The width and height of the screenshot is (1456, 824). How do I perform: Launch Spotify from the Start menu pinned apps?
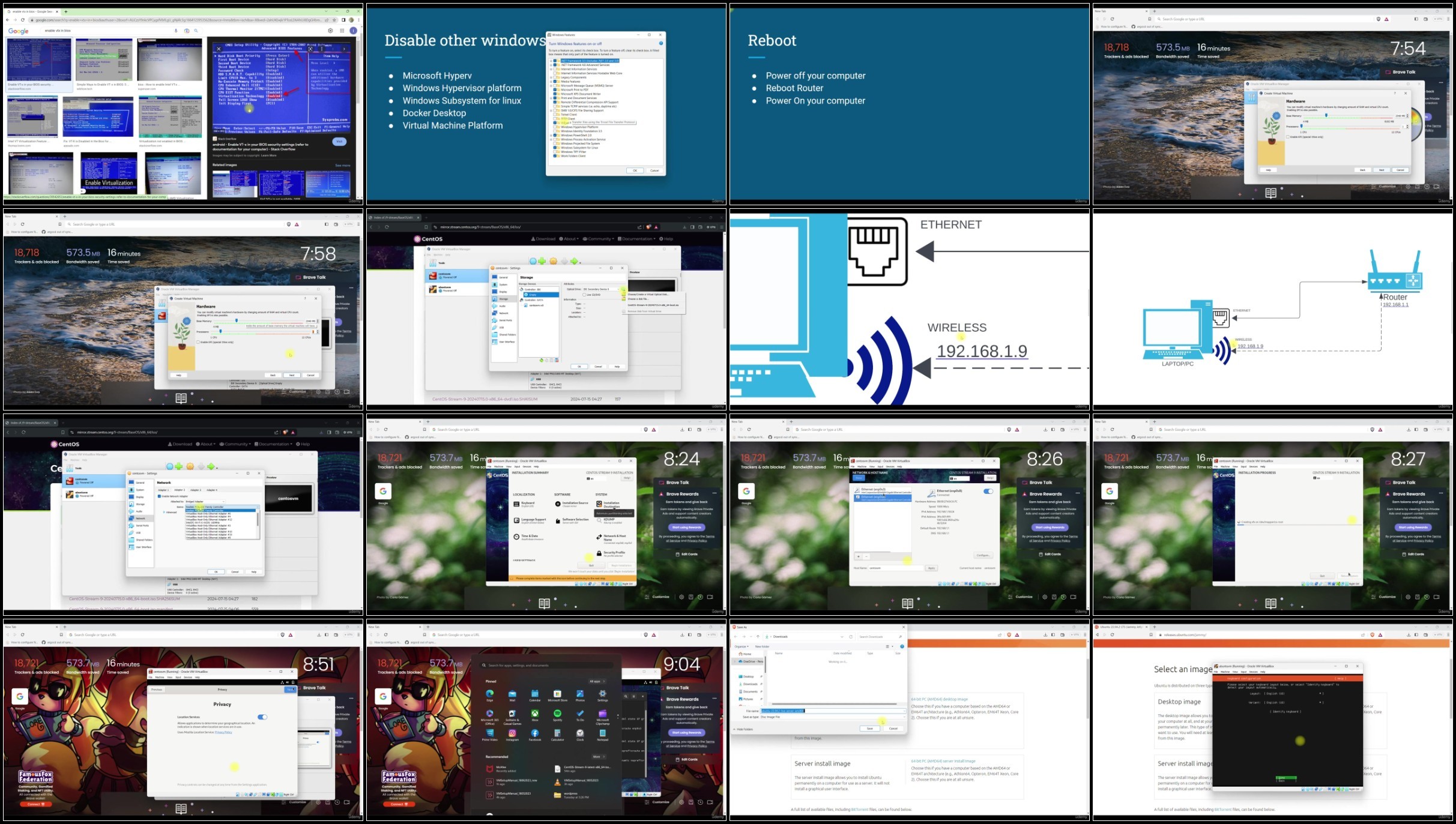[557, 715]
